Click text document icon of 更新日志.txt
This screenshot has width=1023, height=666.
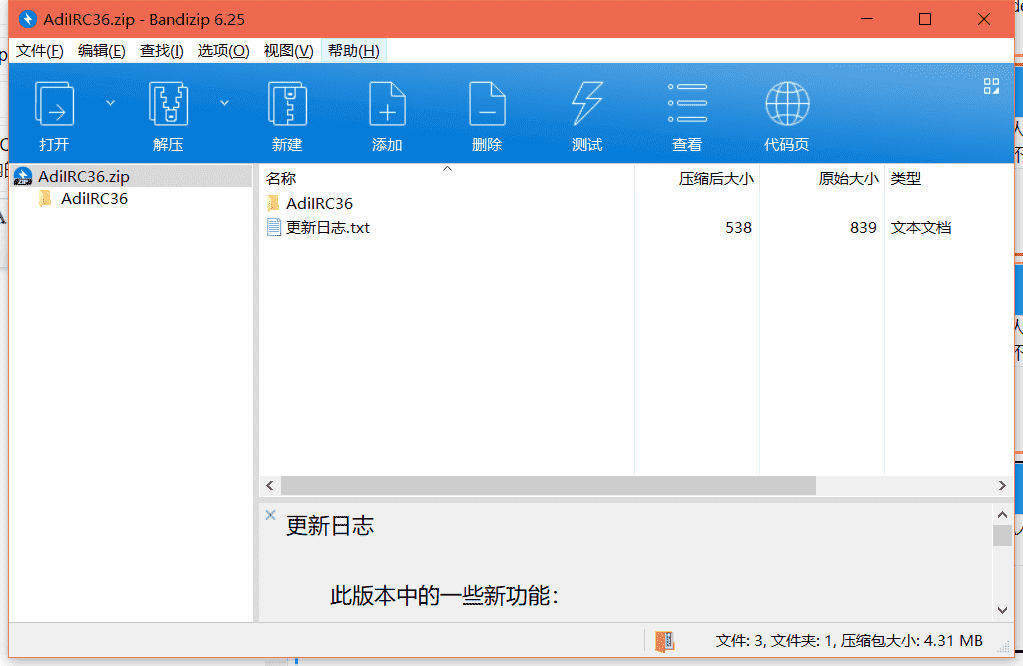click(x=274, y=227)
